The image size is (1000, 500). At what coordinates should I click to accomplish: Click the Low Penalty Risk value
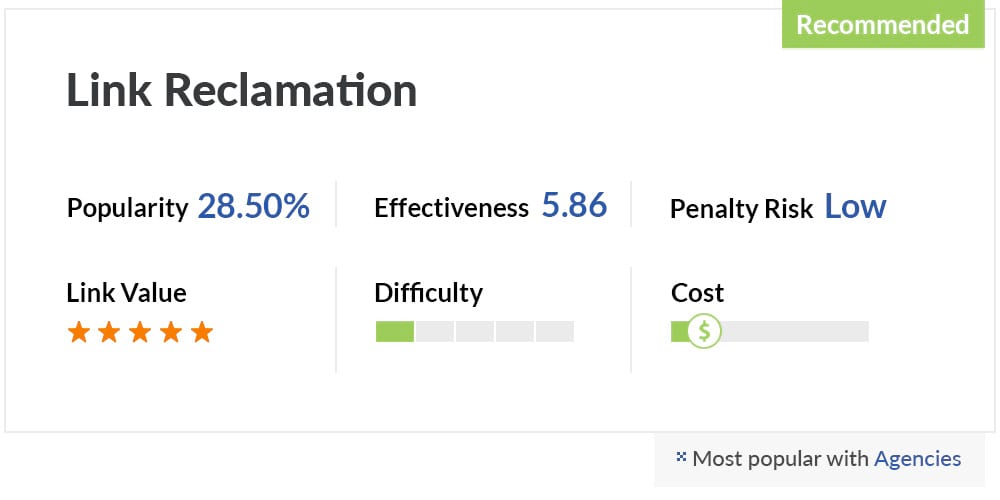coord(855,207)
